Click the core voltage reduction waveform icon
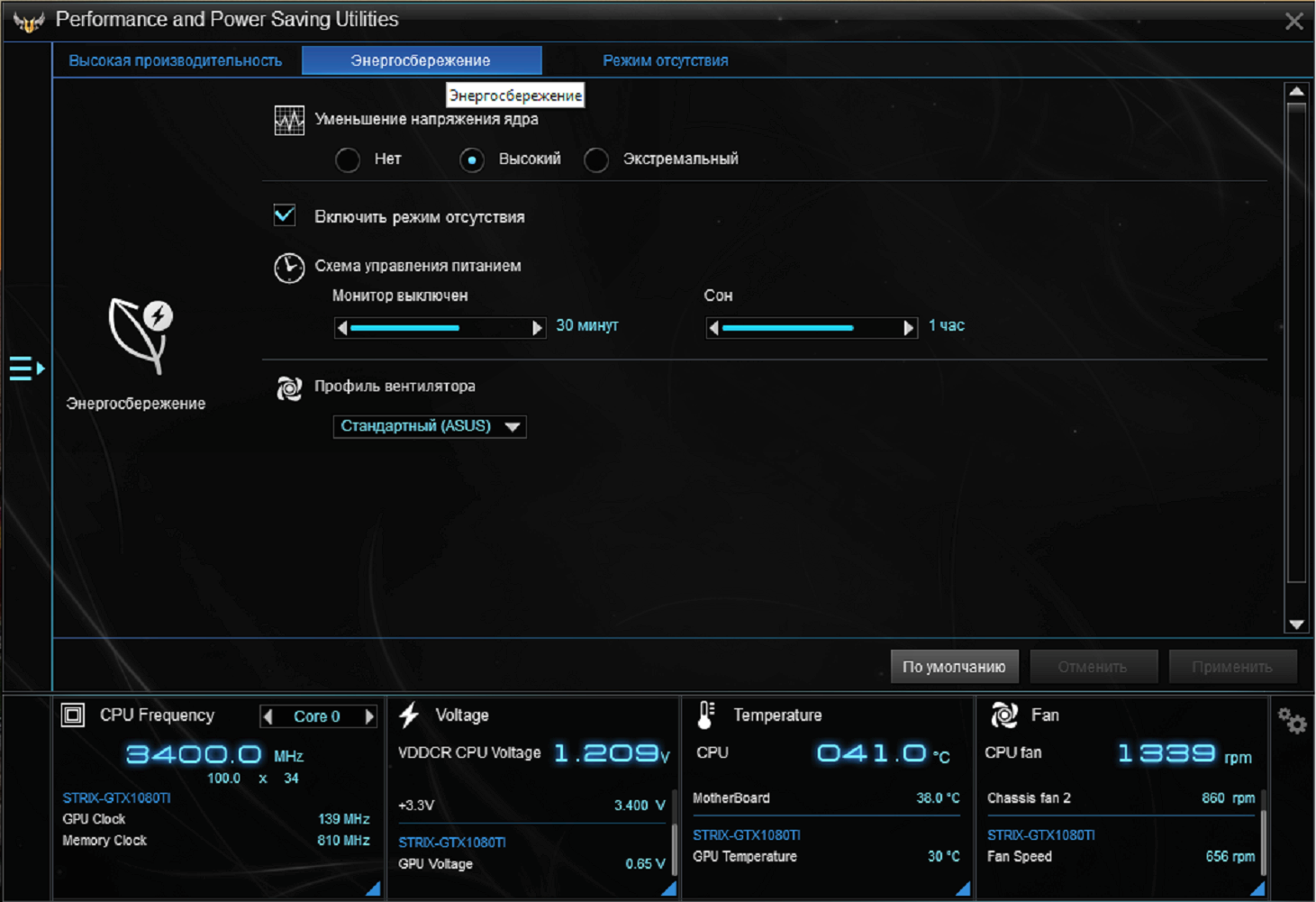The image size is (1316, 902). tap(289, 121)
